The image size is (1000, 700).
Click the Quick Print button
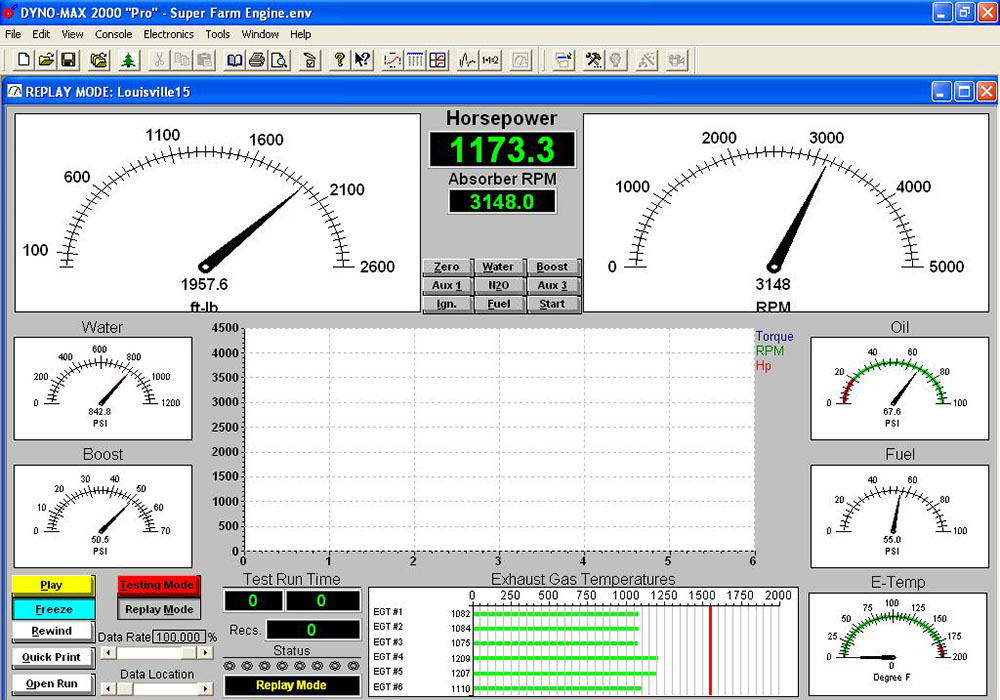(x=53, y=657)
